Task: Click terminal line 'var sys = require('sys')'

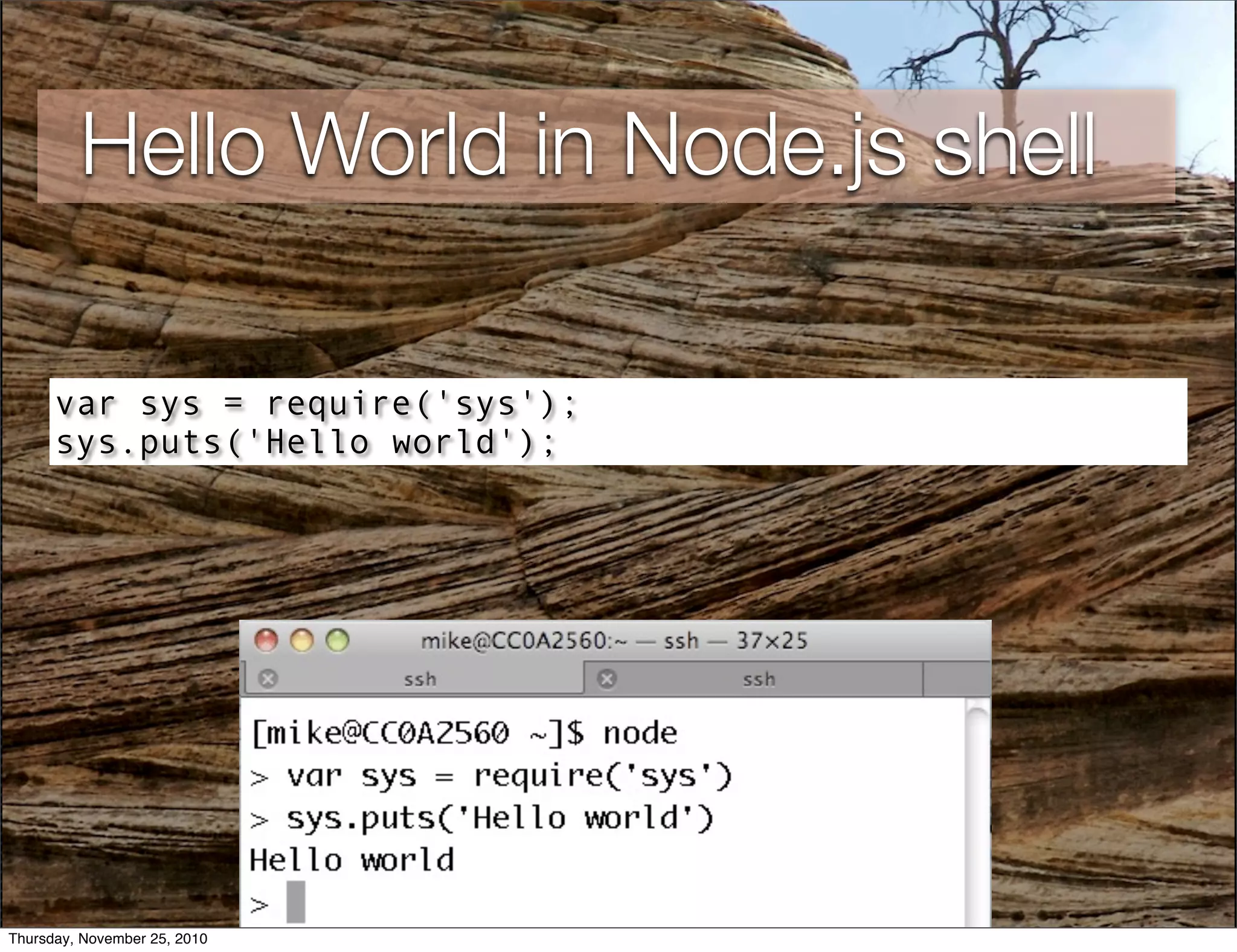Action: click(491, 776)
